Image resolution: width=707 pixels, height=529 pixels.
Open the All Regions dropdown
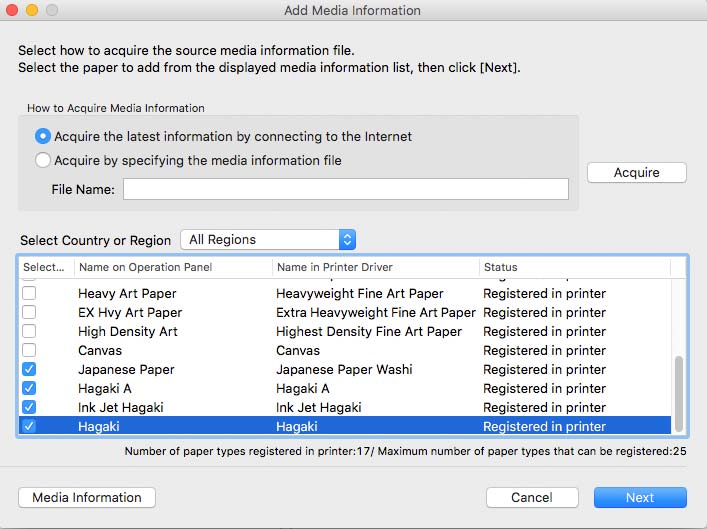click(268, 239)
